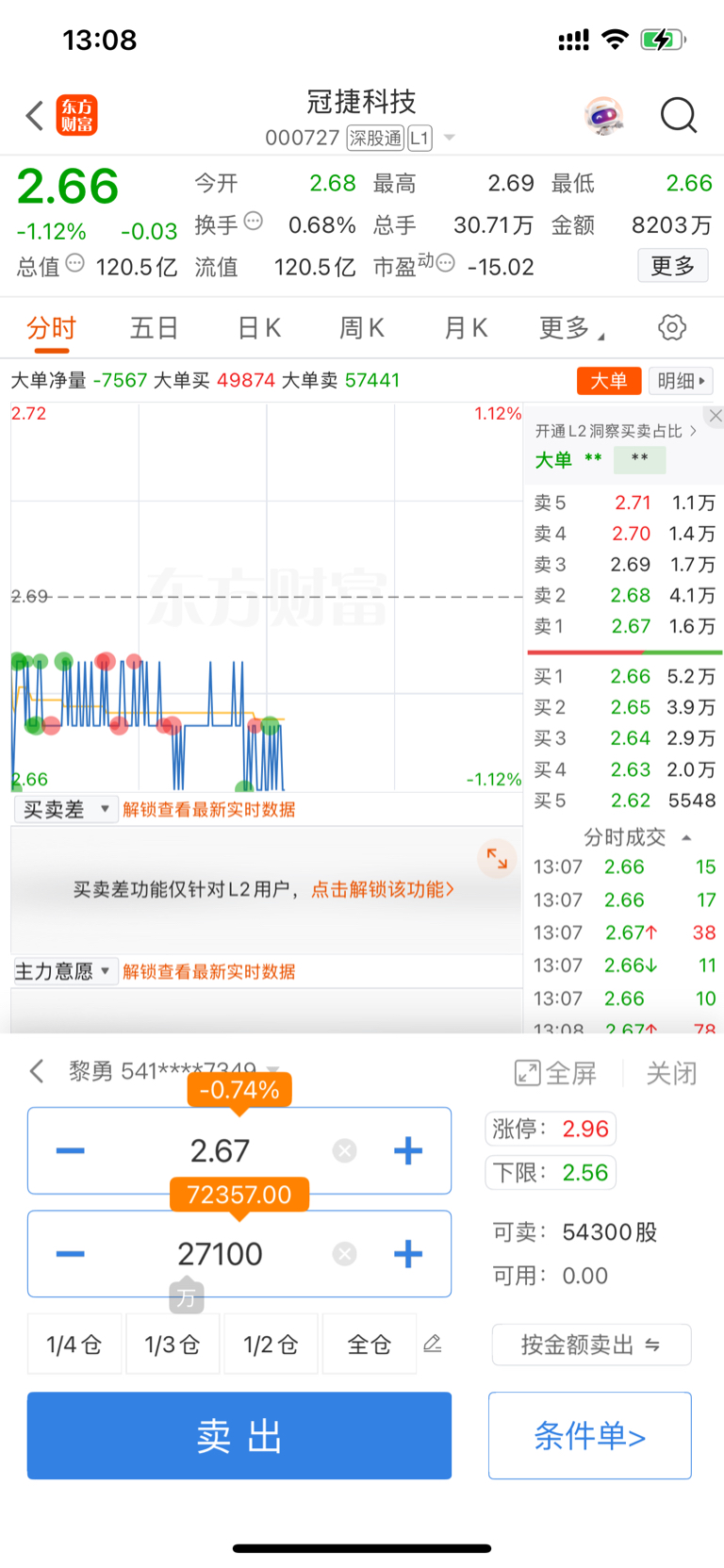Open 明细 details toggle
The width and height of the screenshot is (724, 1568).
(681, 381)
